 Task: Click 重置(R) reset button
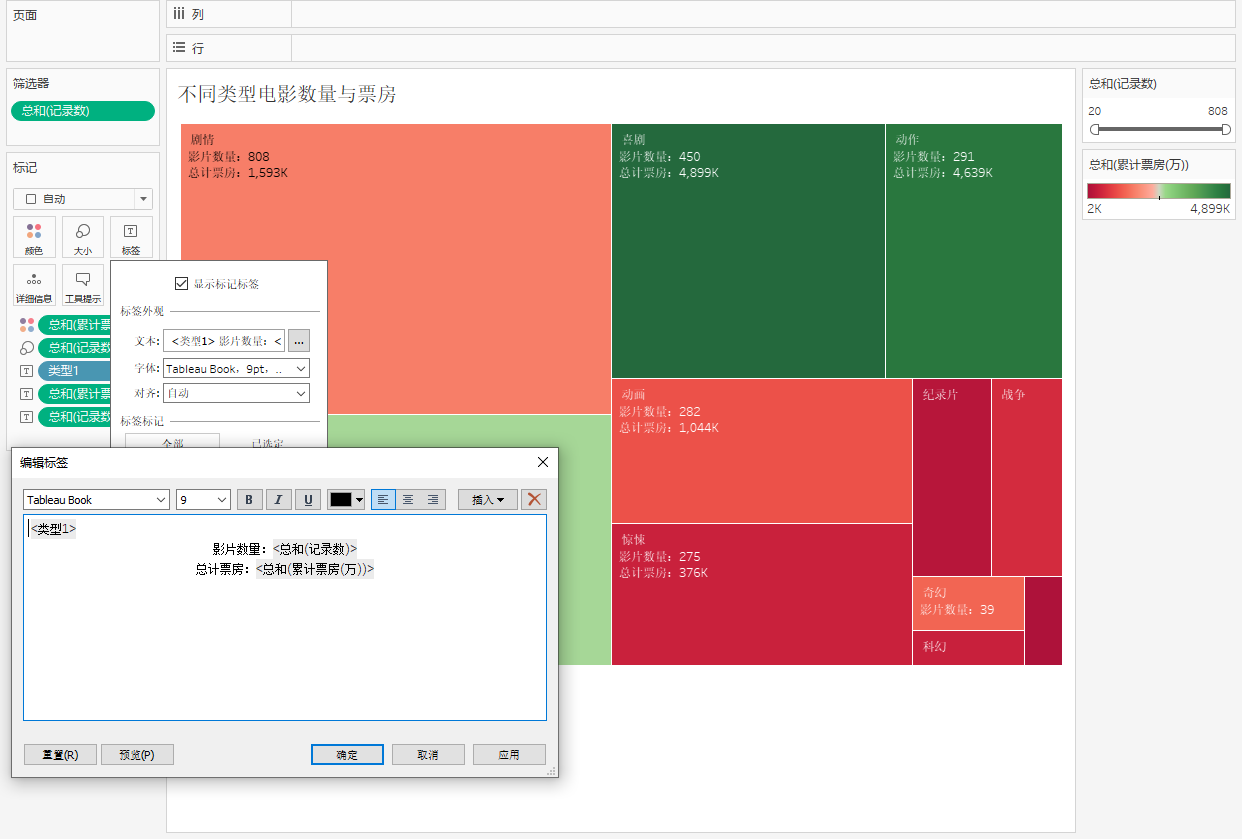(60, 755)
